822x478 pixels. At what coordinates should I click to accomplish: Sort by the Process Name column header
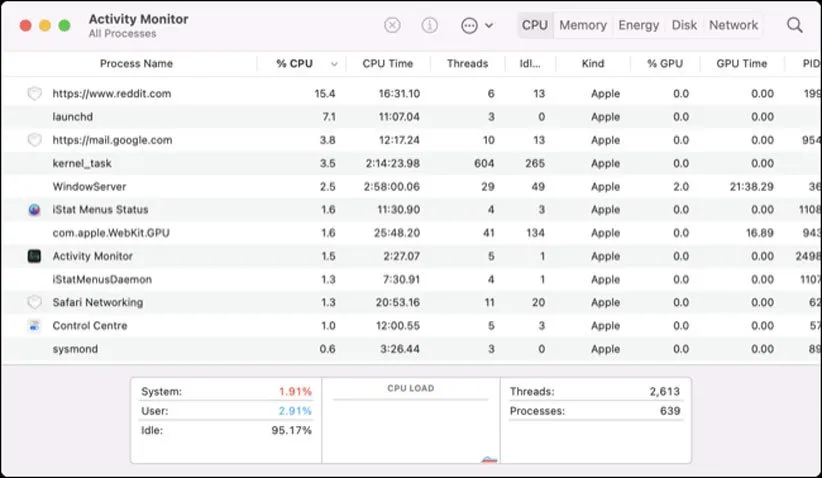click(x=136, y=64)
